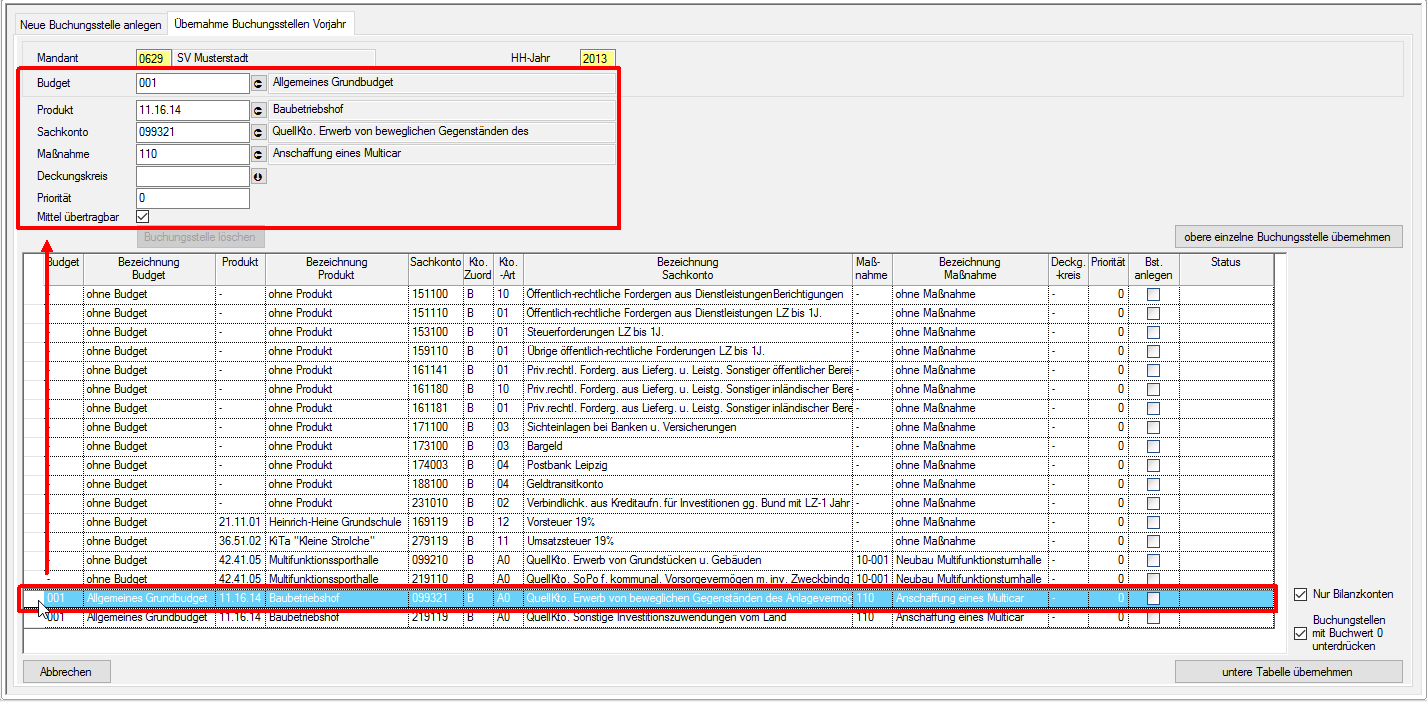Screen dimensions: 1427x702
Task: Click the Deckungskreis info icon
Action: tap(258, 177)
